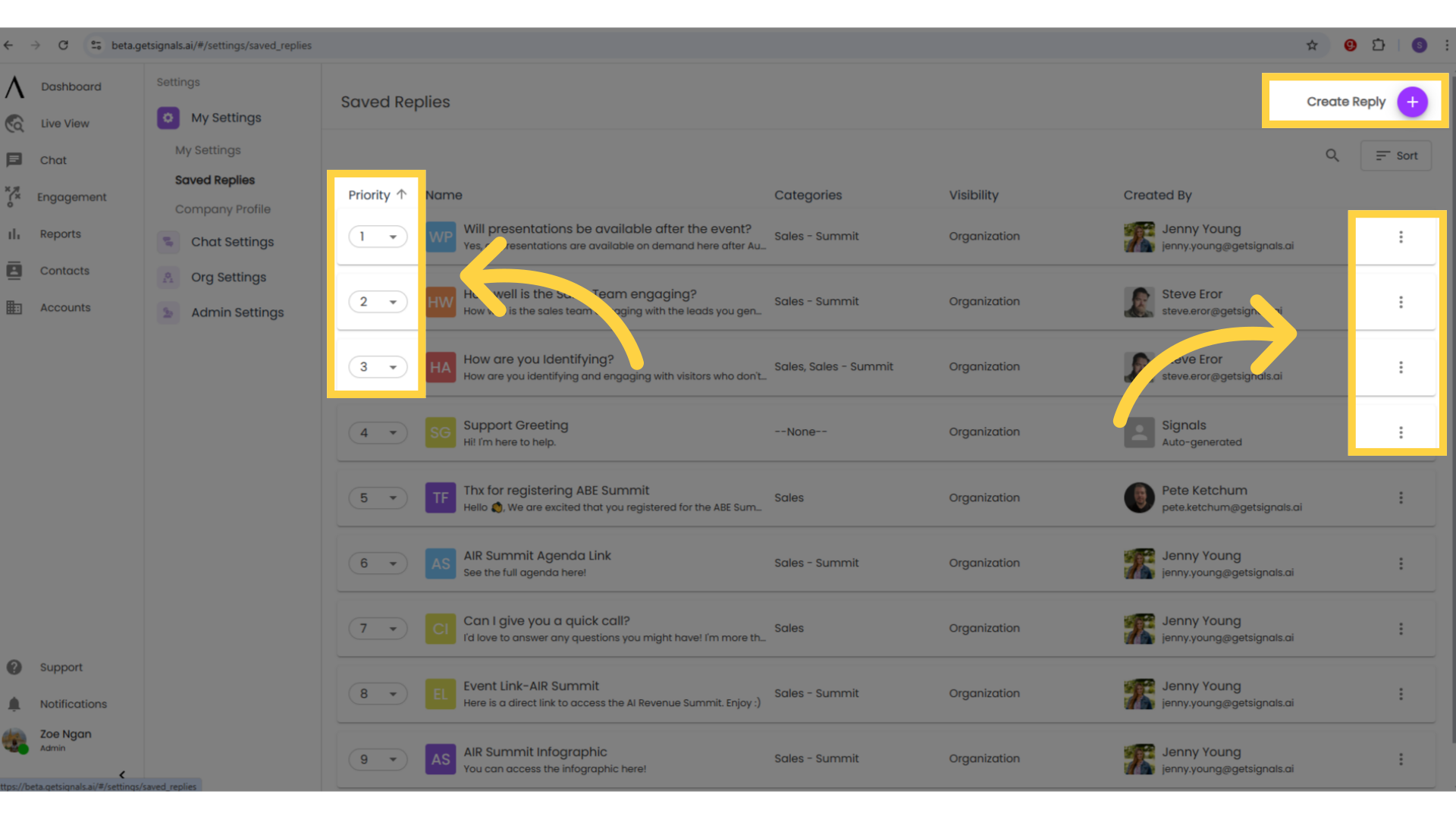Click the Sort icon for replies
1456x819 pixels.
[x=1398, y=155]
